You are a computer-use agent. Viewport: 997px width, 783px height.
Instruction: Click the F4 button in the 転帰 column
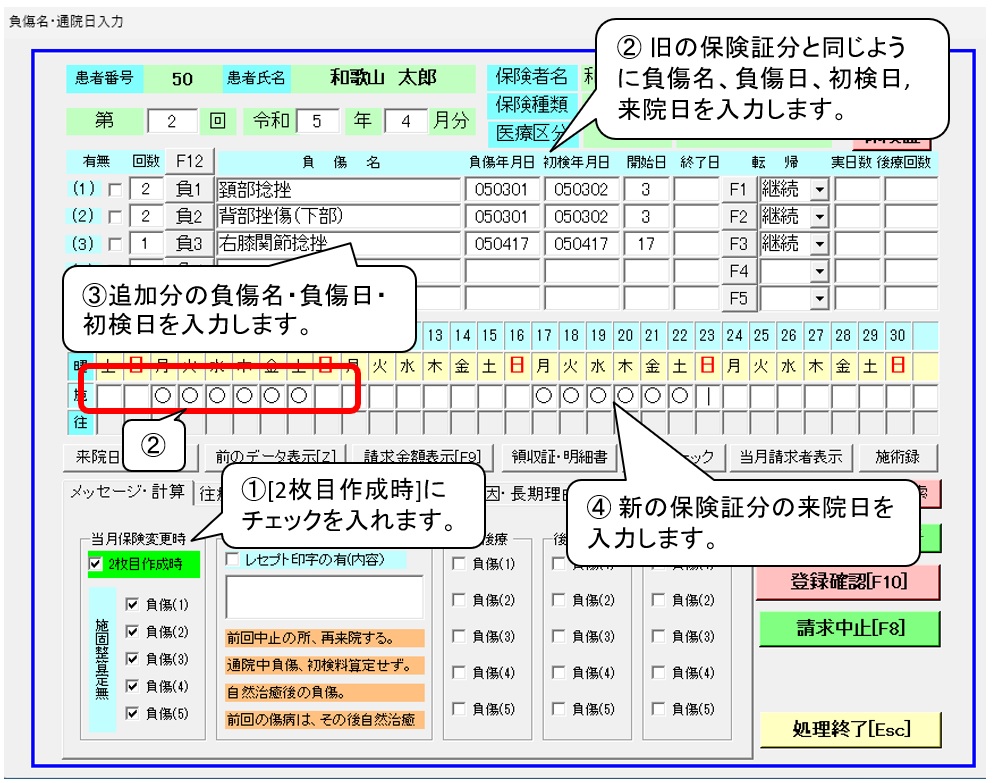(739, 271)
